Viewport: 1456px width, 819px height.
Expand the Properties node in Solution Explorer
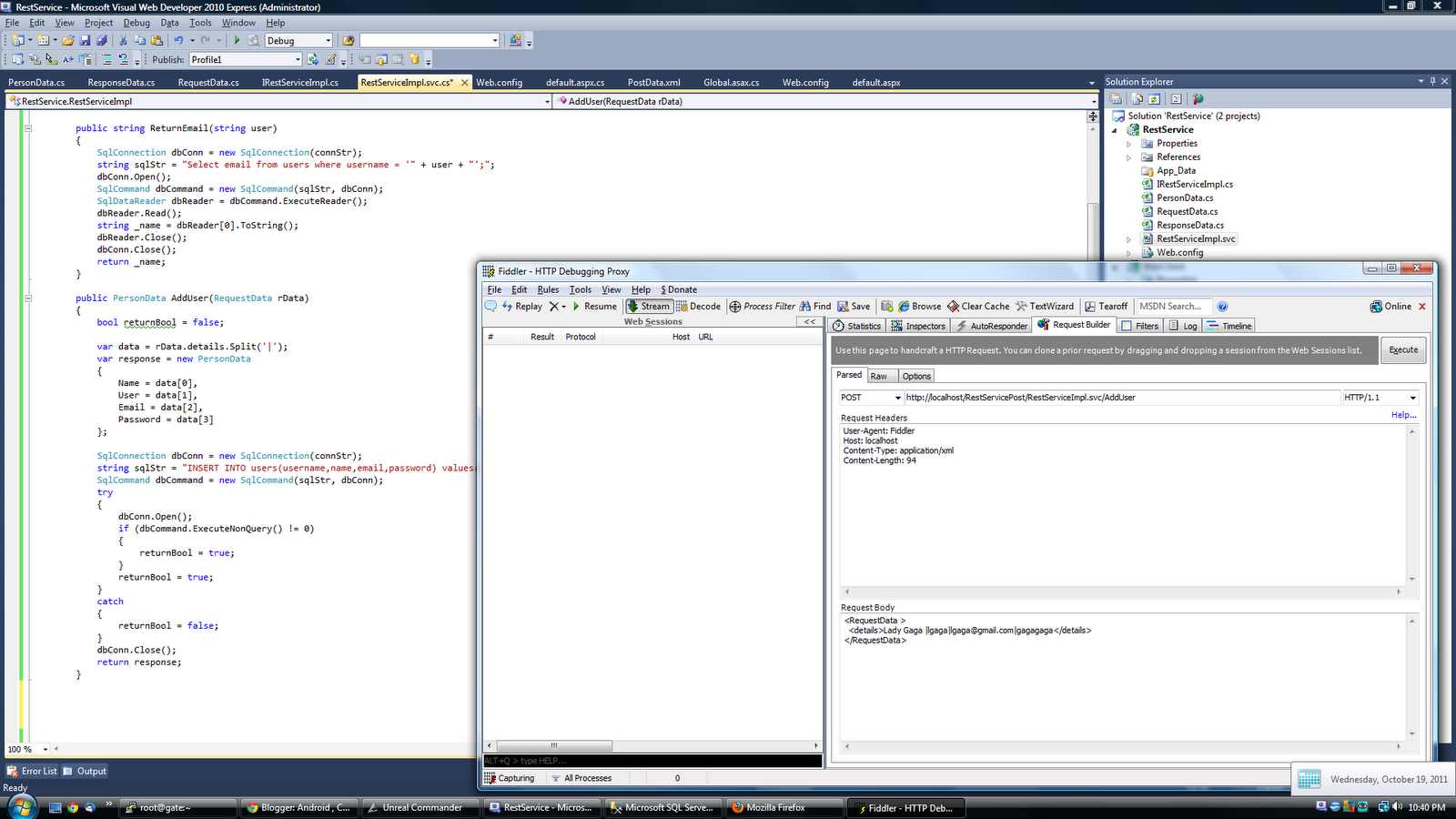pyautogui.click(x=1129, y=144)
